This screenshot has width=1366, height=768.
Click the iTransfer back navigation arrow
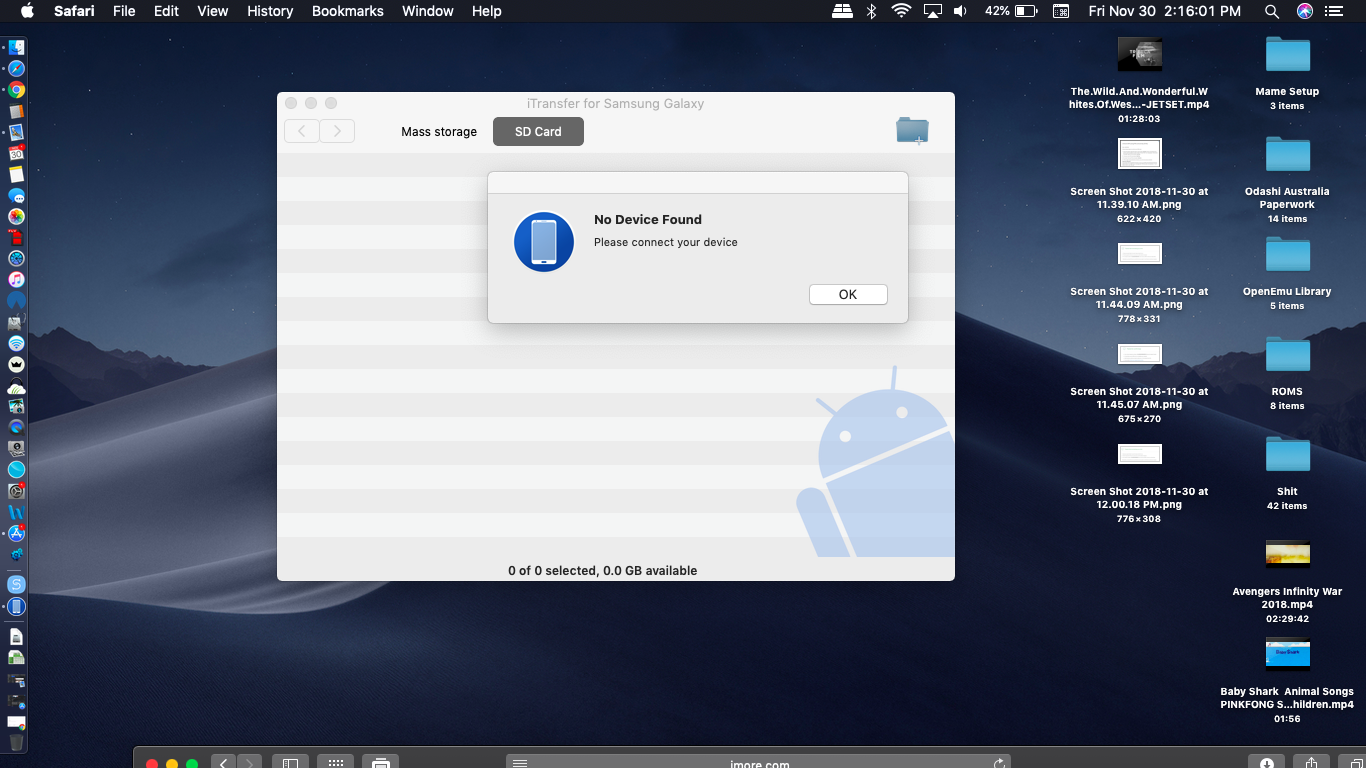pos(302,131)
